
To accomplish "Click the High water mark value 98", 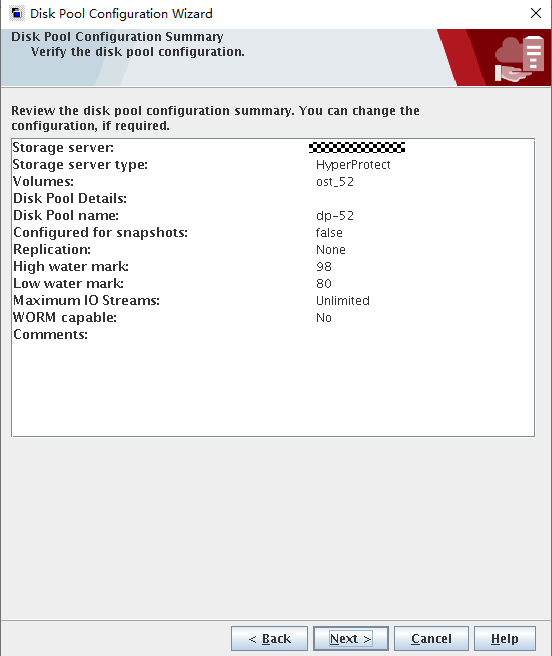I will coord(324,266).
